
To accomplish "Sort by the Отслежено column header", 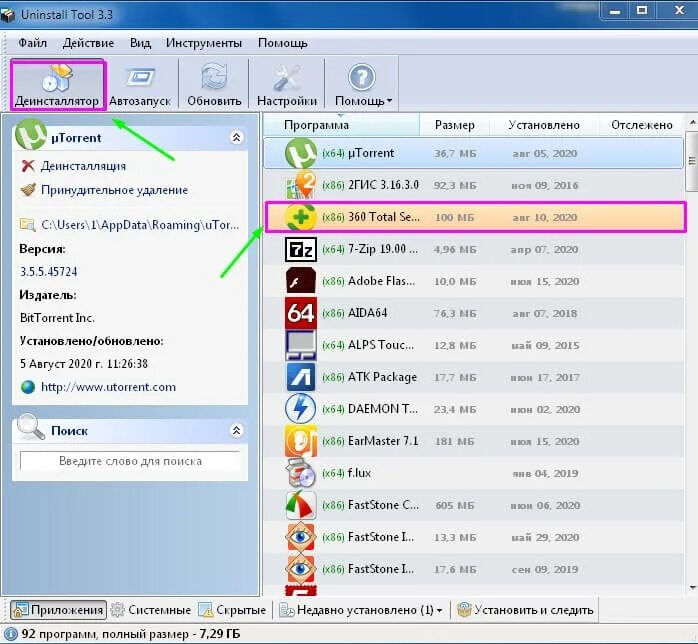I will [641, 125].
